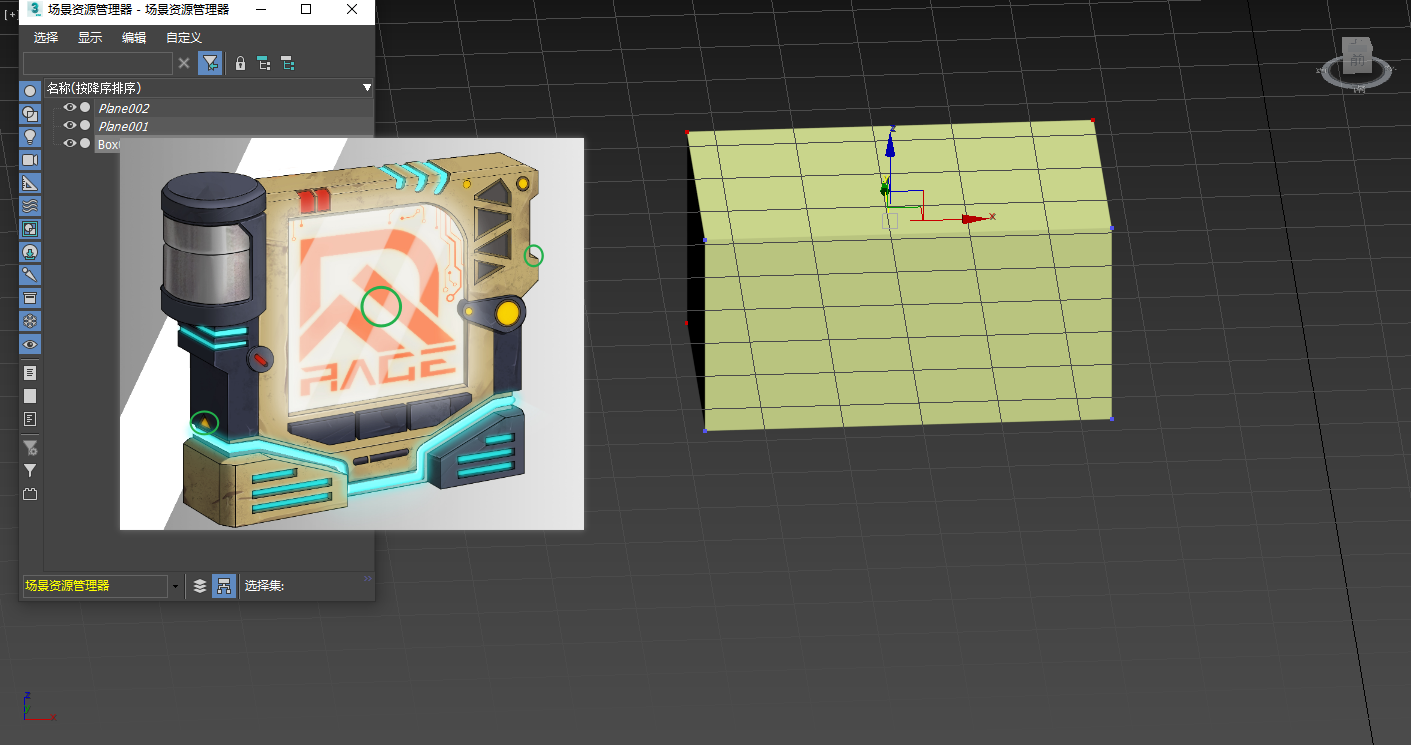Click the 3ds Max logo in Scene Explorer title
1411x745 pixels.
(34, 9)
